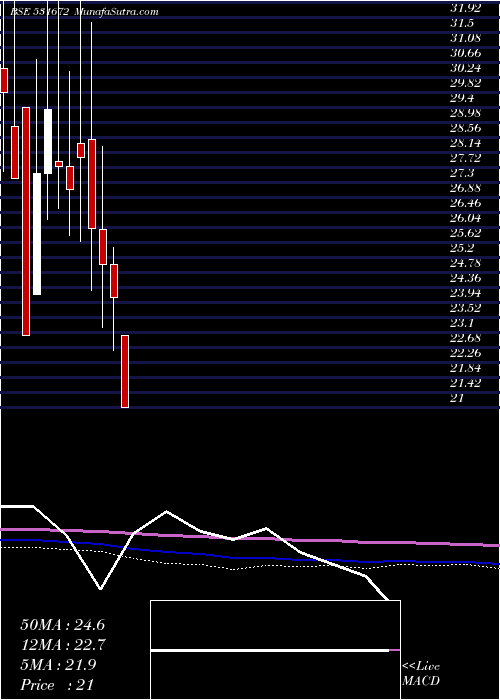The image size is (500, 700).
Task: Click the 27.72 price axis label
Action: point(466,158)
